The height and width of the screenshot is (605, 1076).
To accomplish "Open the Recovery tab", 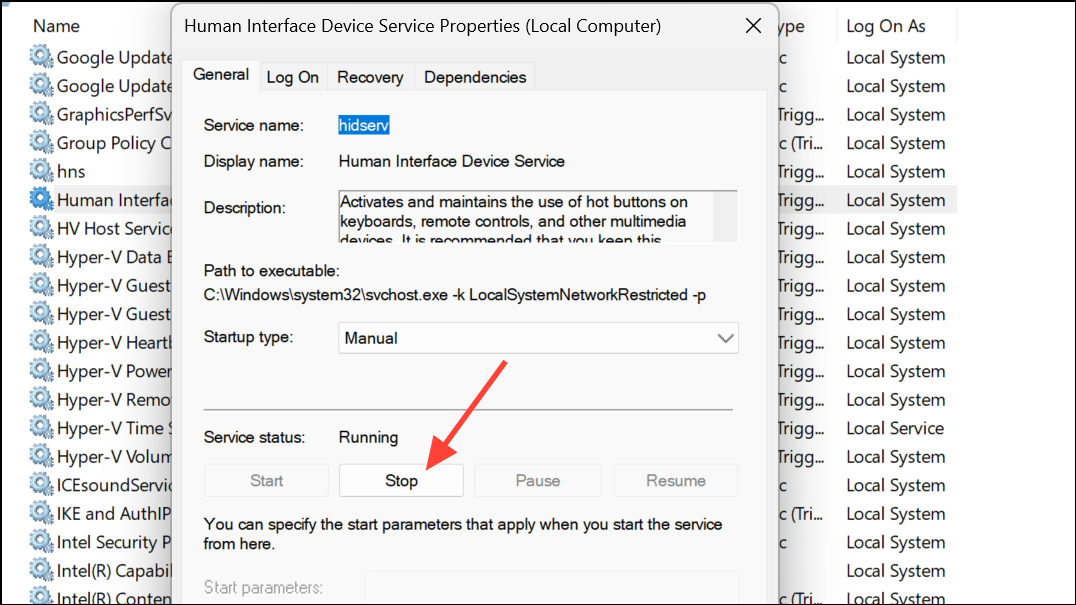I will (370, 77).
